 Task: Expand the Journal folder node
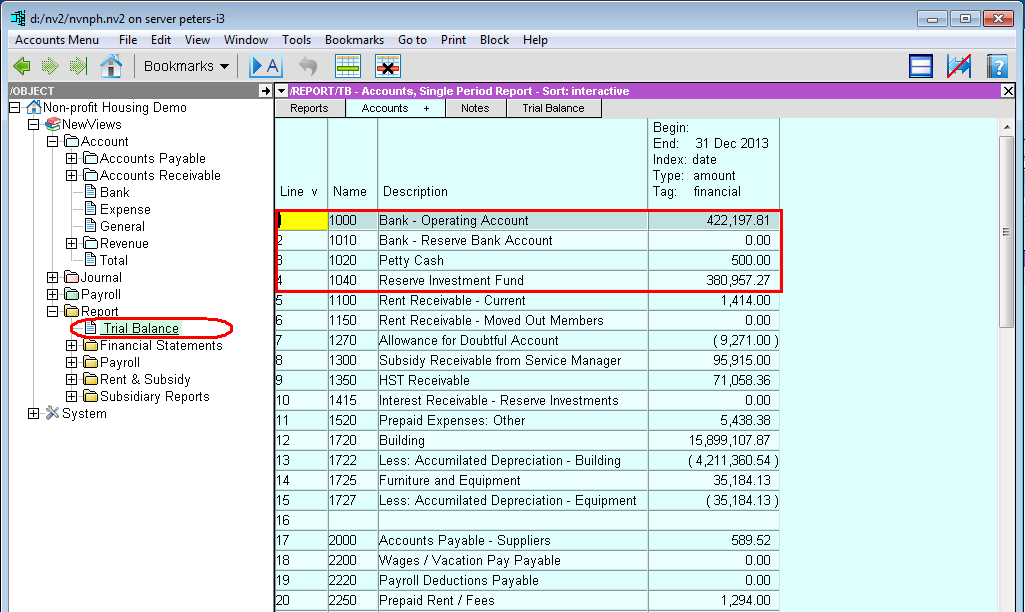(x=52, y=277)
